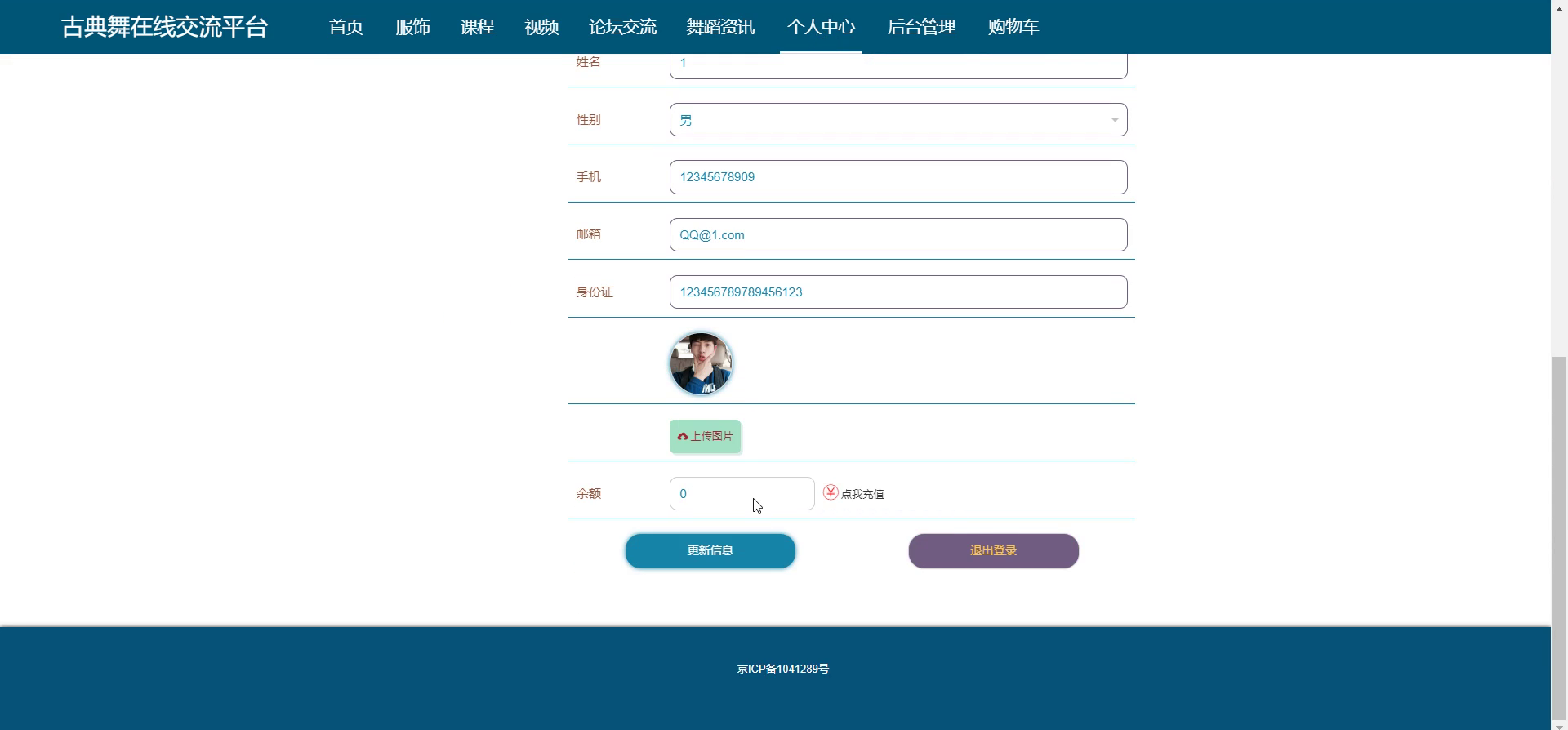The width and height of the screenshot is (1568, 730).
Task: Click the 性别 field label
Action: point(588,120)
